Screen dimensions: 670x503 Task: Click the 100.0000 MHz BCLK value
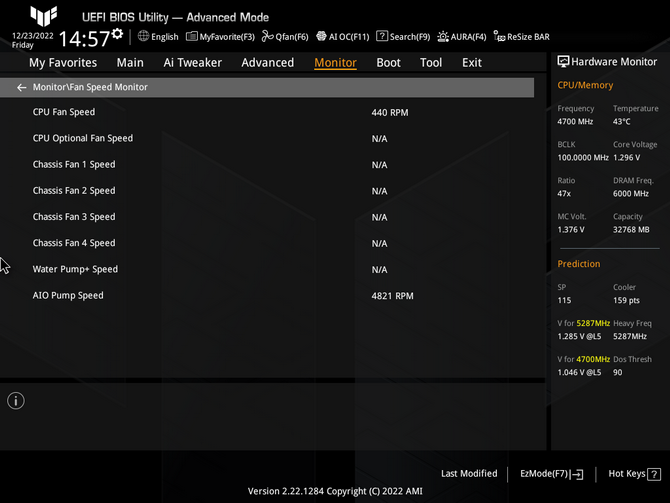583,158
